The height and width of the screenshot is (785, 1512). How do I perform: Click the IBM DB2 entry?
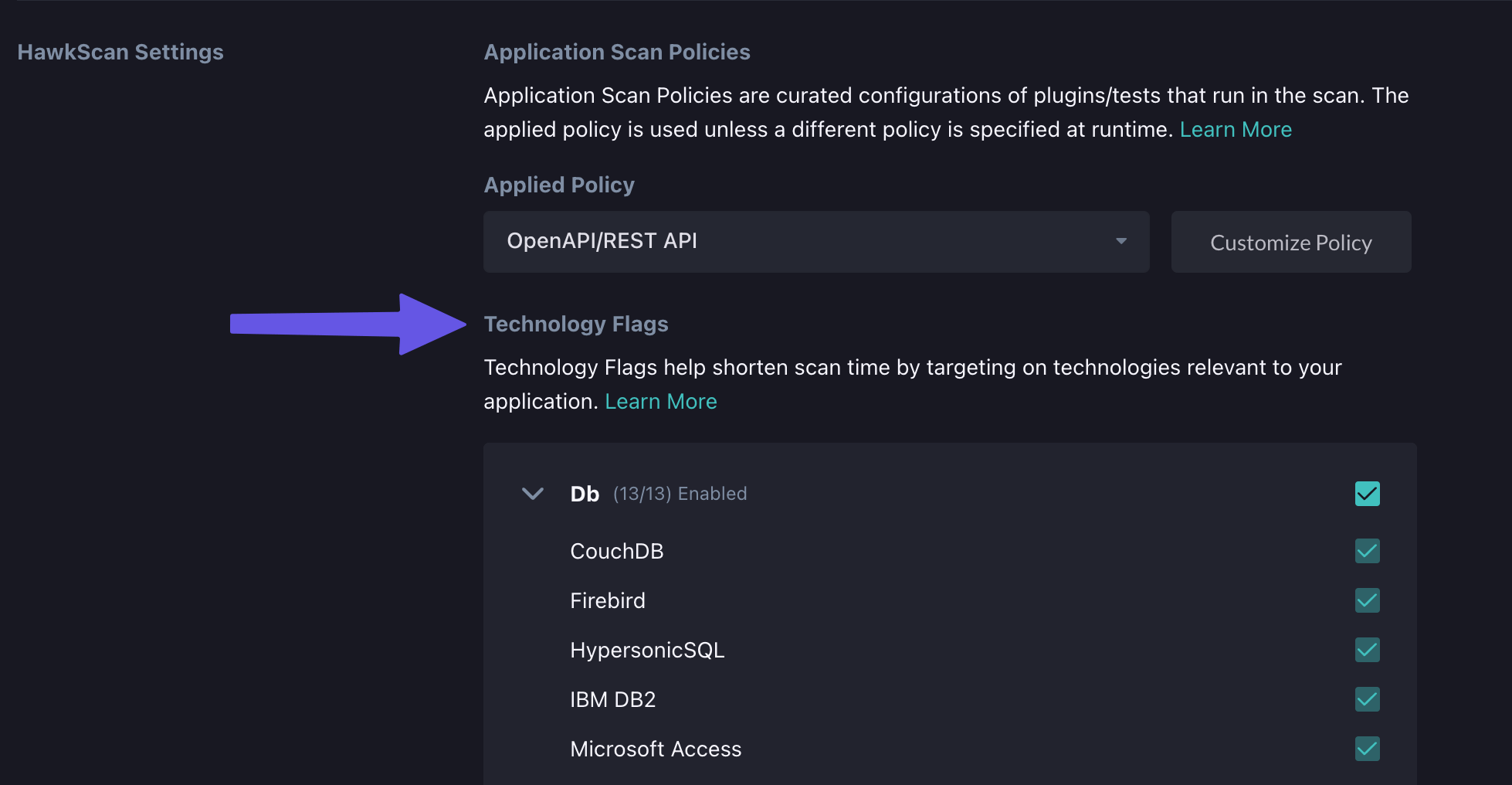click(x=612, y=700)
